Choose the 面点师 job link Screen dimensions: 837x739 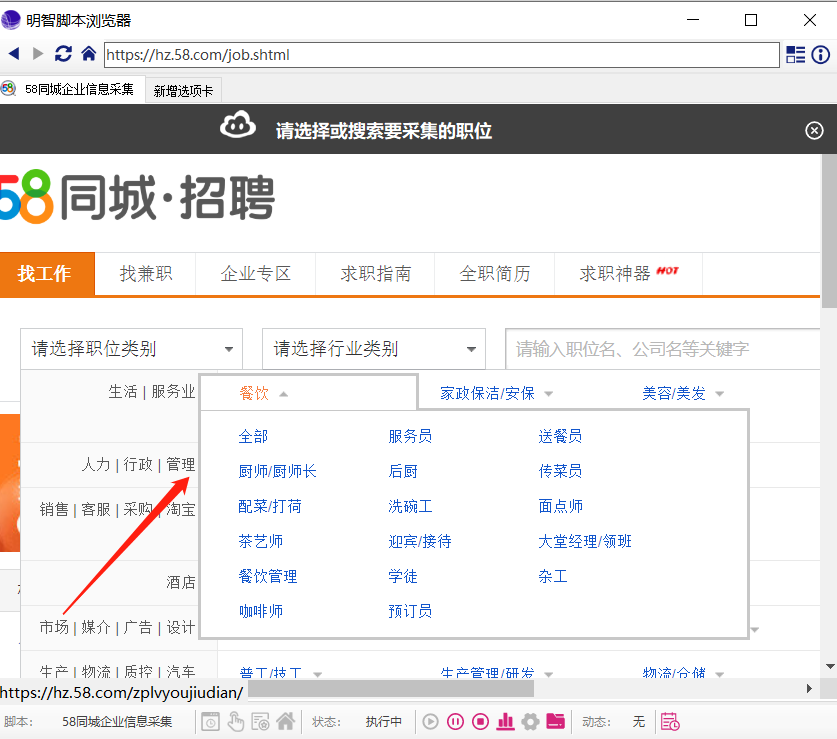[560, 506]
